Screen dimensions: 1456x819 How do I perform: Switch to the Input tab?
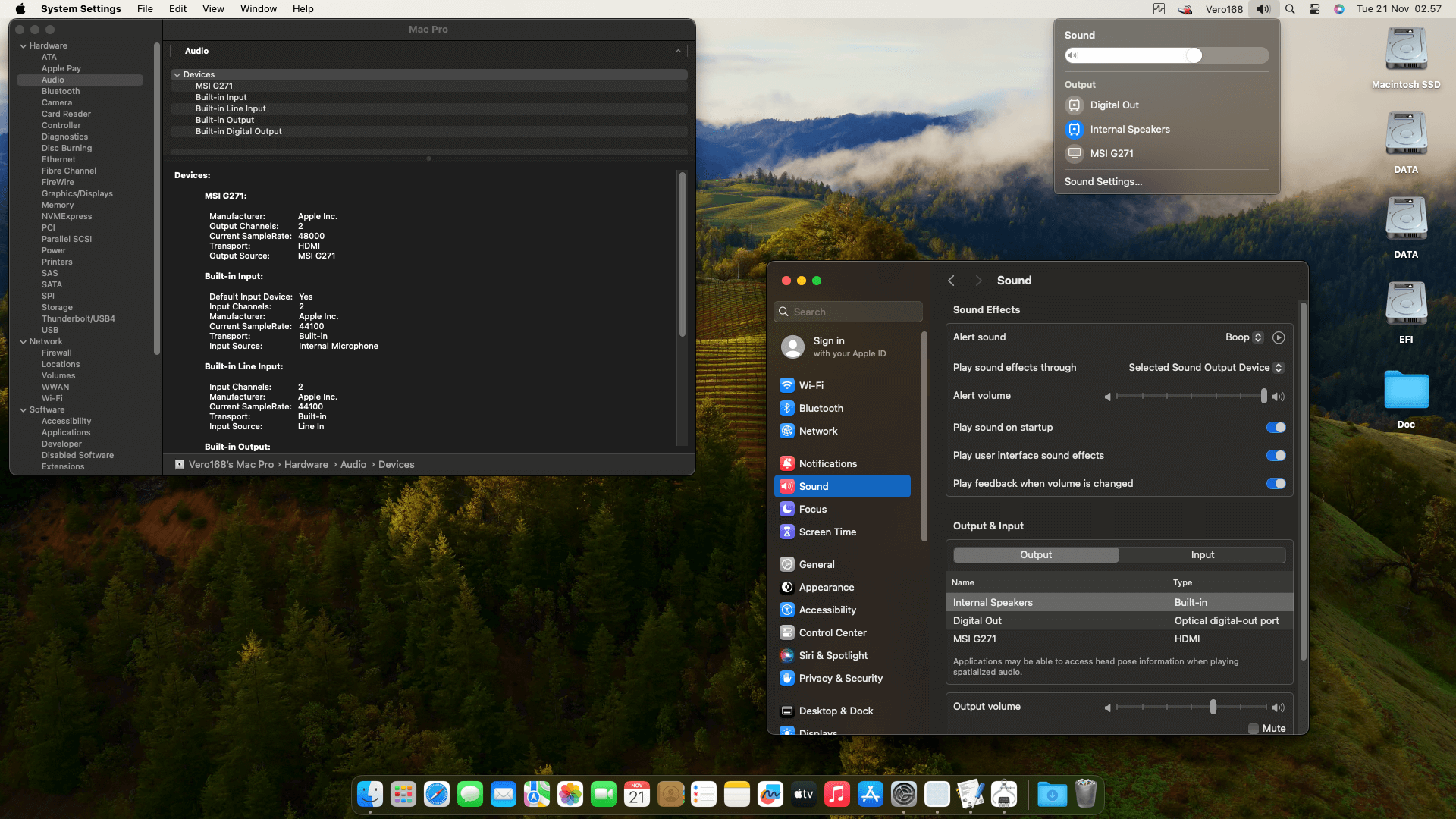pos(1202,555)
